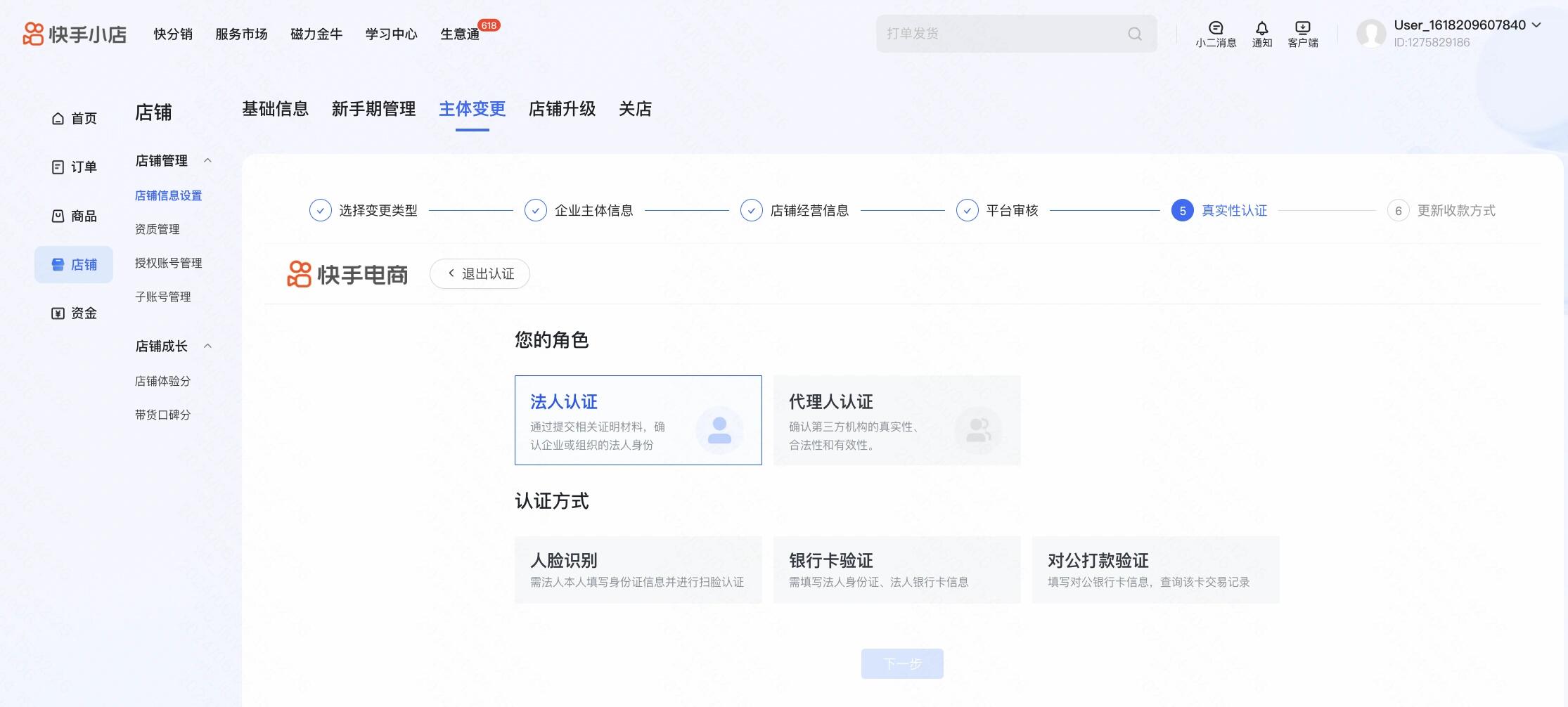Open 磁力金牛 in top navigation
Viewport: 1568px width, 707px height.
pyautogui.click(x=316, y=34)
